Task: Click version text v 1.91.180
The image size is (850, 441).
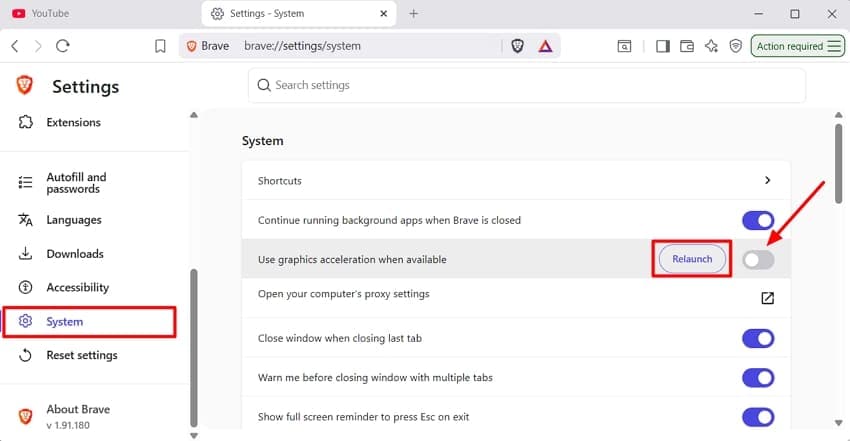Action: click(68, 425)
